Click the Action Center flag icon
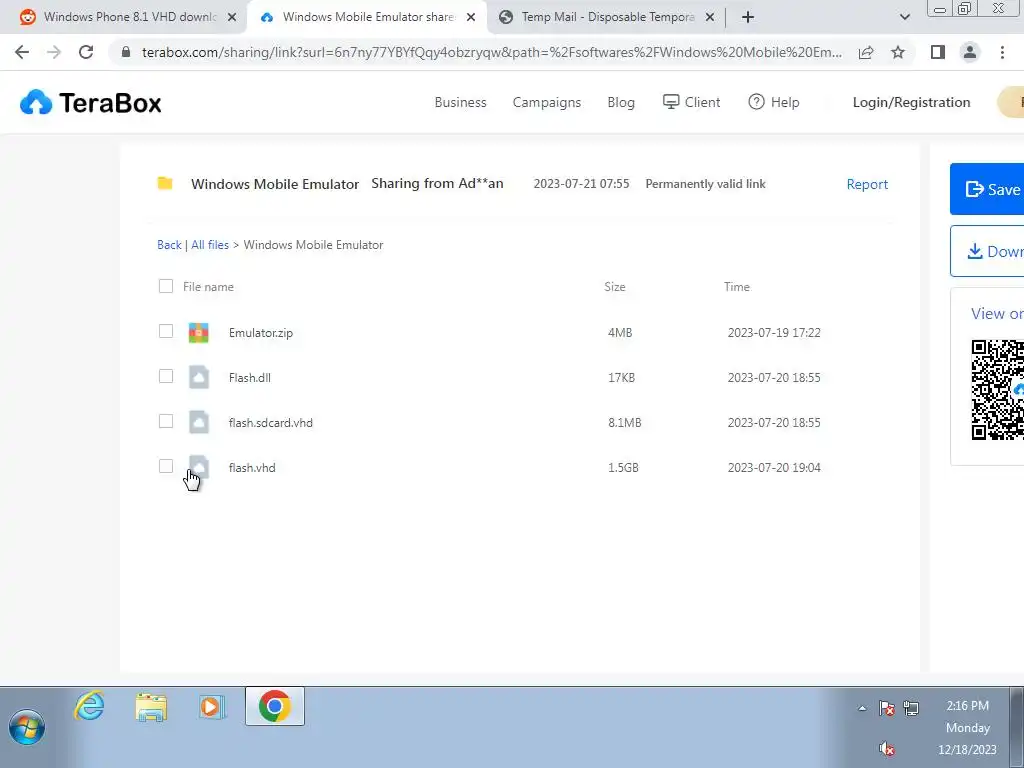1024x768 pixels. click(x=886, y=708)
